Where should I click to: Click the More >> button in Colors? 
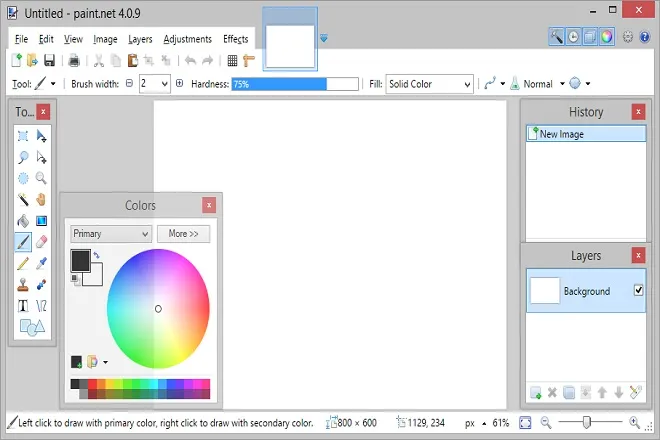pos(183,234)
